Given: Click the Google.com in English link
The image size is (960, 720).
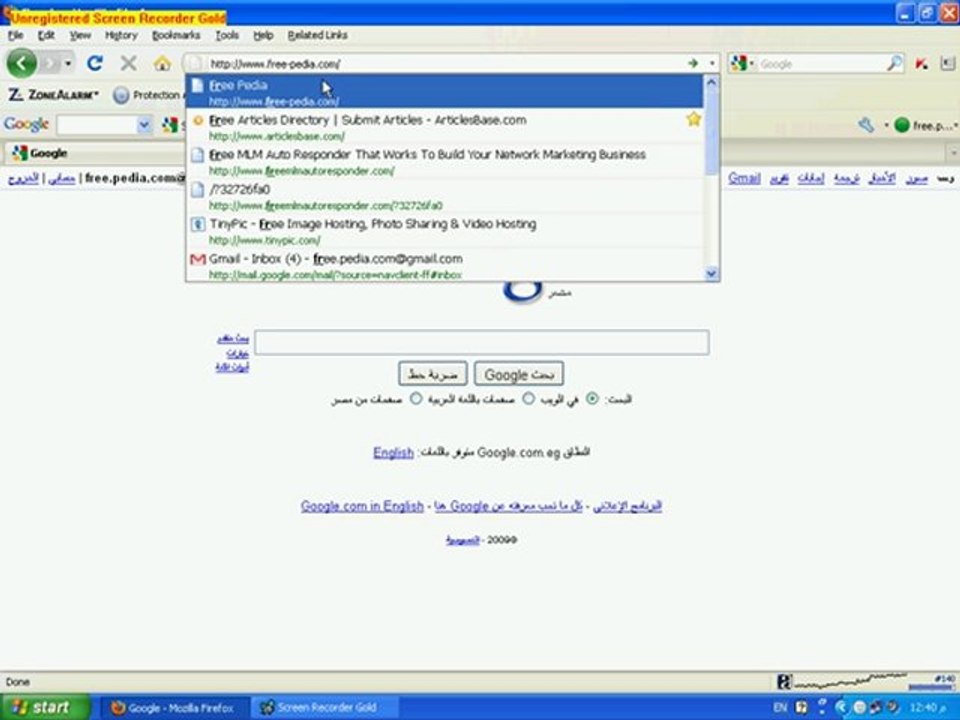Looking at the screenshot, I should pyautogui.click(x=362, y=506).
